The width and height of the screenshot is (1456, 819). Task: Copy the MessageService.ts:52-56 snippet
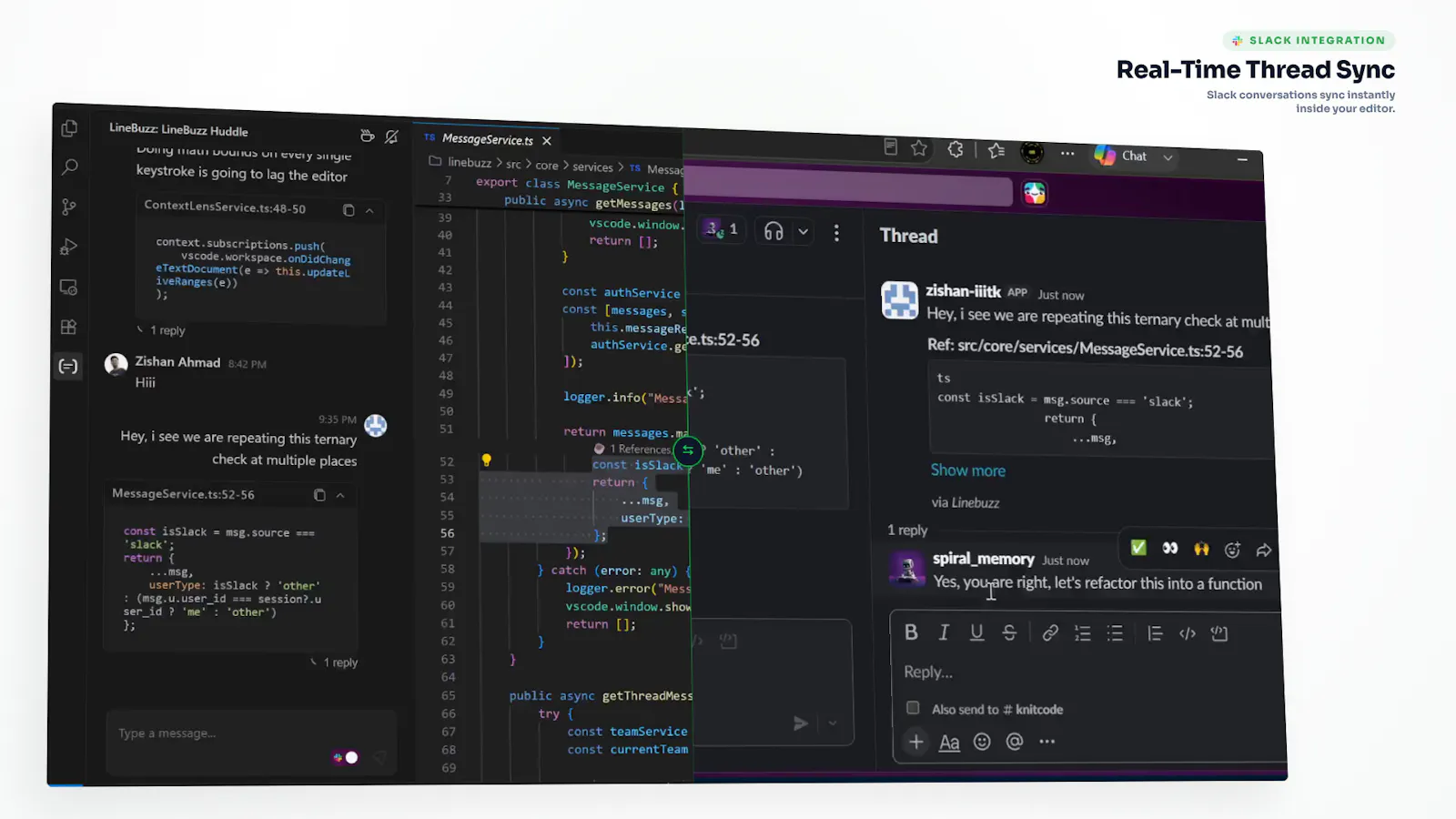click(319, 495)
